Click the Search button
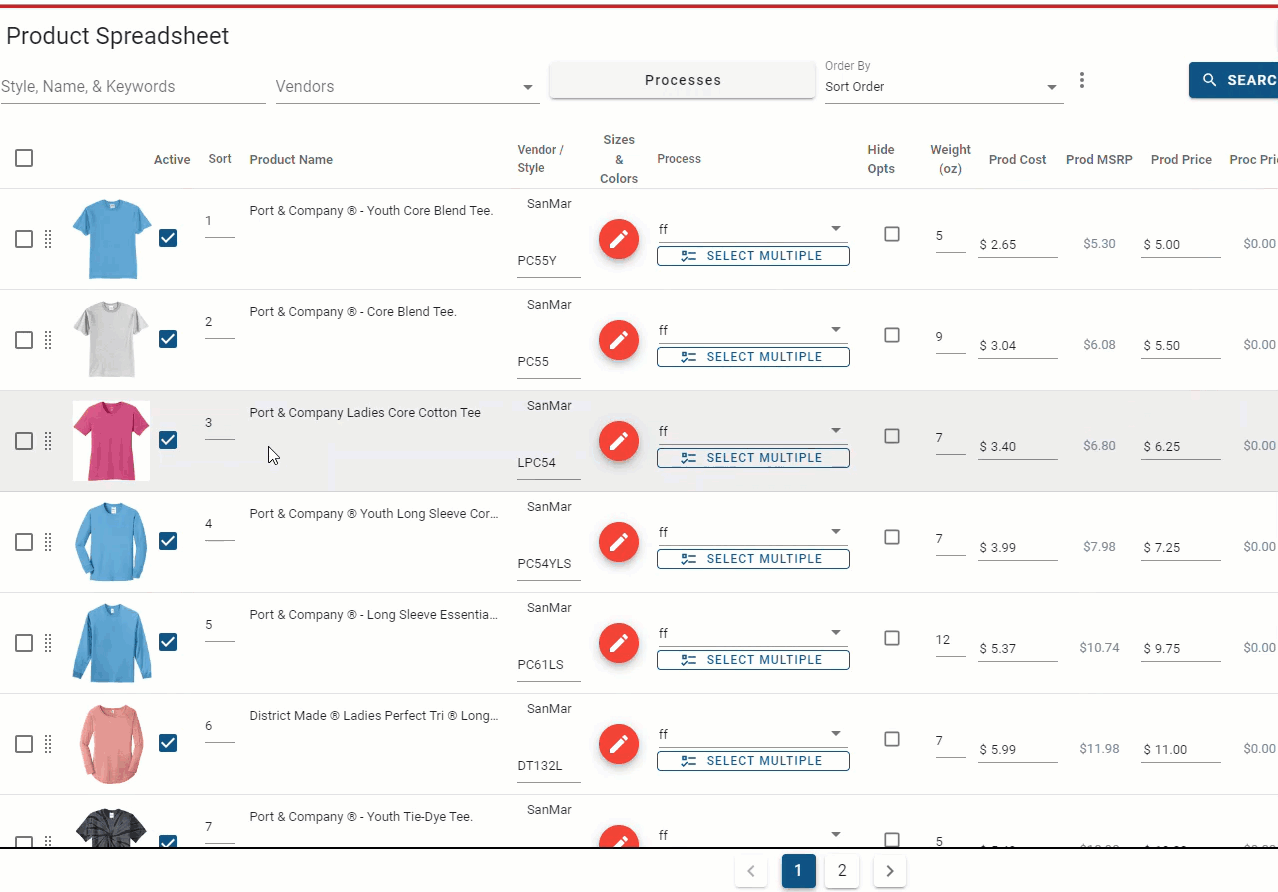The width and height of the screenshot is (1278, 892). 1234,80
